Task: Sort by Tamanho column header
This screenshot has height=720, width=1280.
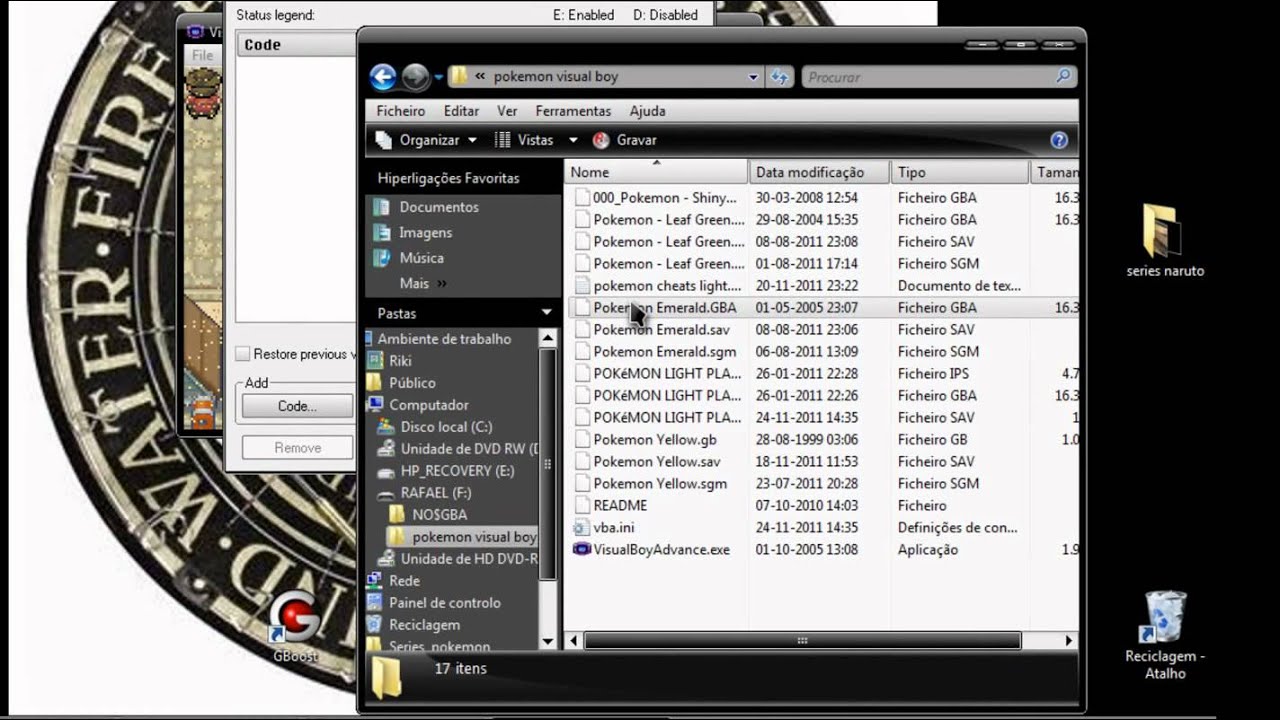Action: [1055, 172]
